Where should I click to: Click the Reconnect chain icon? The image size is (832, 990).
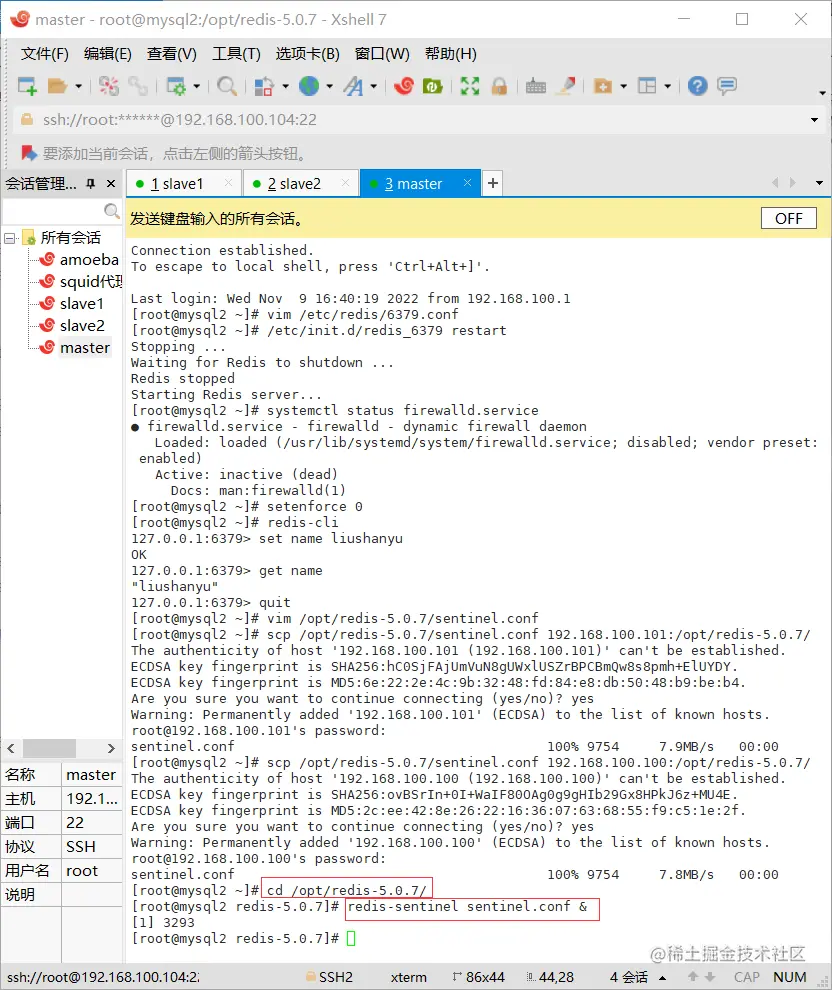(x=138, y=86)
